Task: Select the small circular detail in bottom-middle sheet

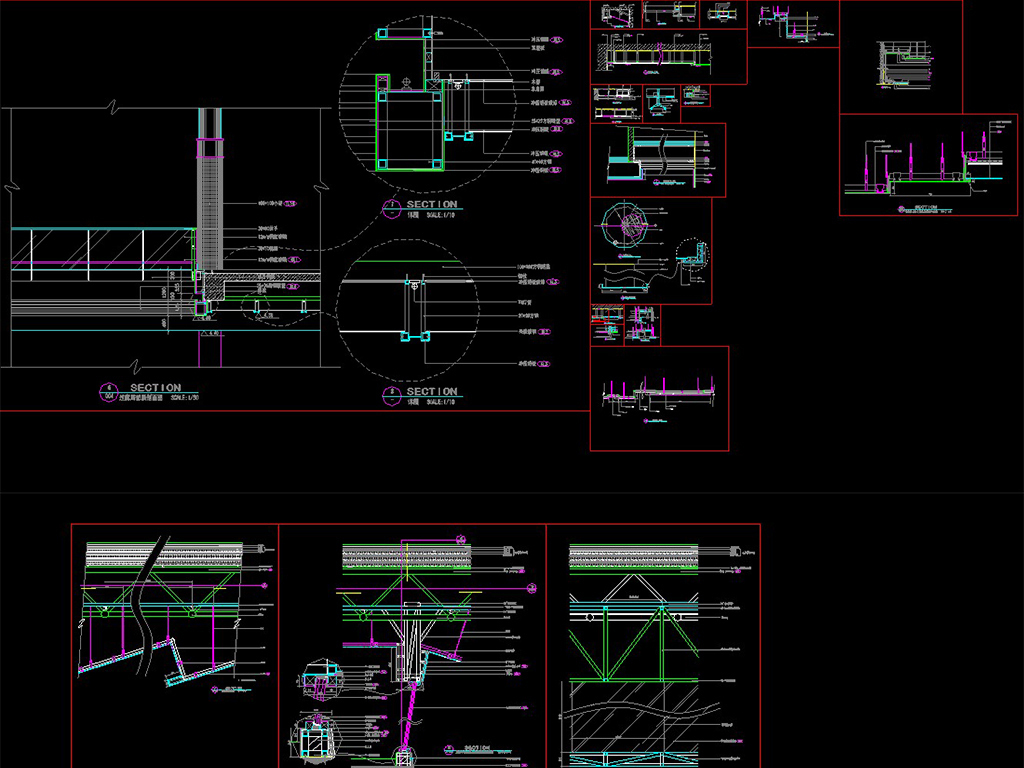Action: (320, 678)
